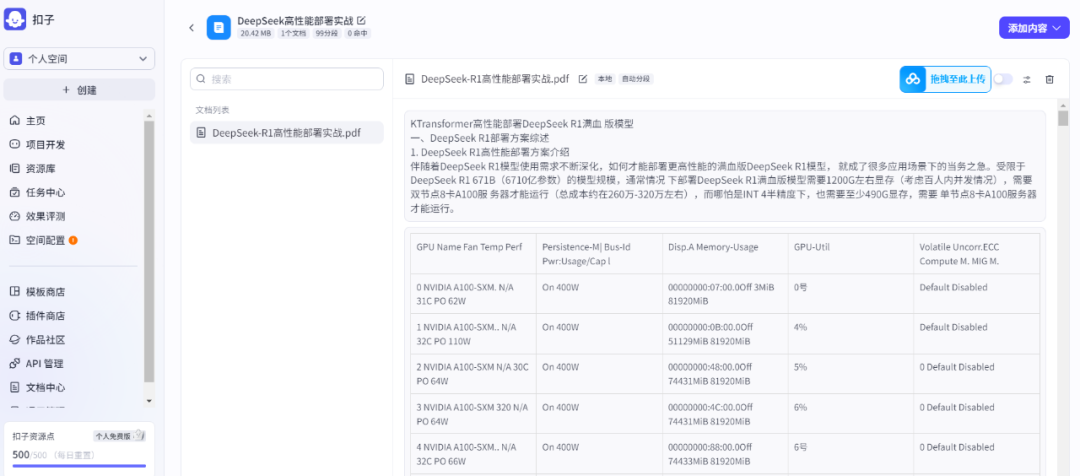
Task: Open 文档中心 link
Action: click(45, 387)
